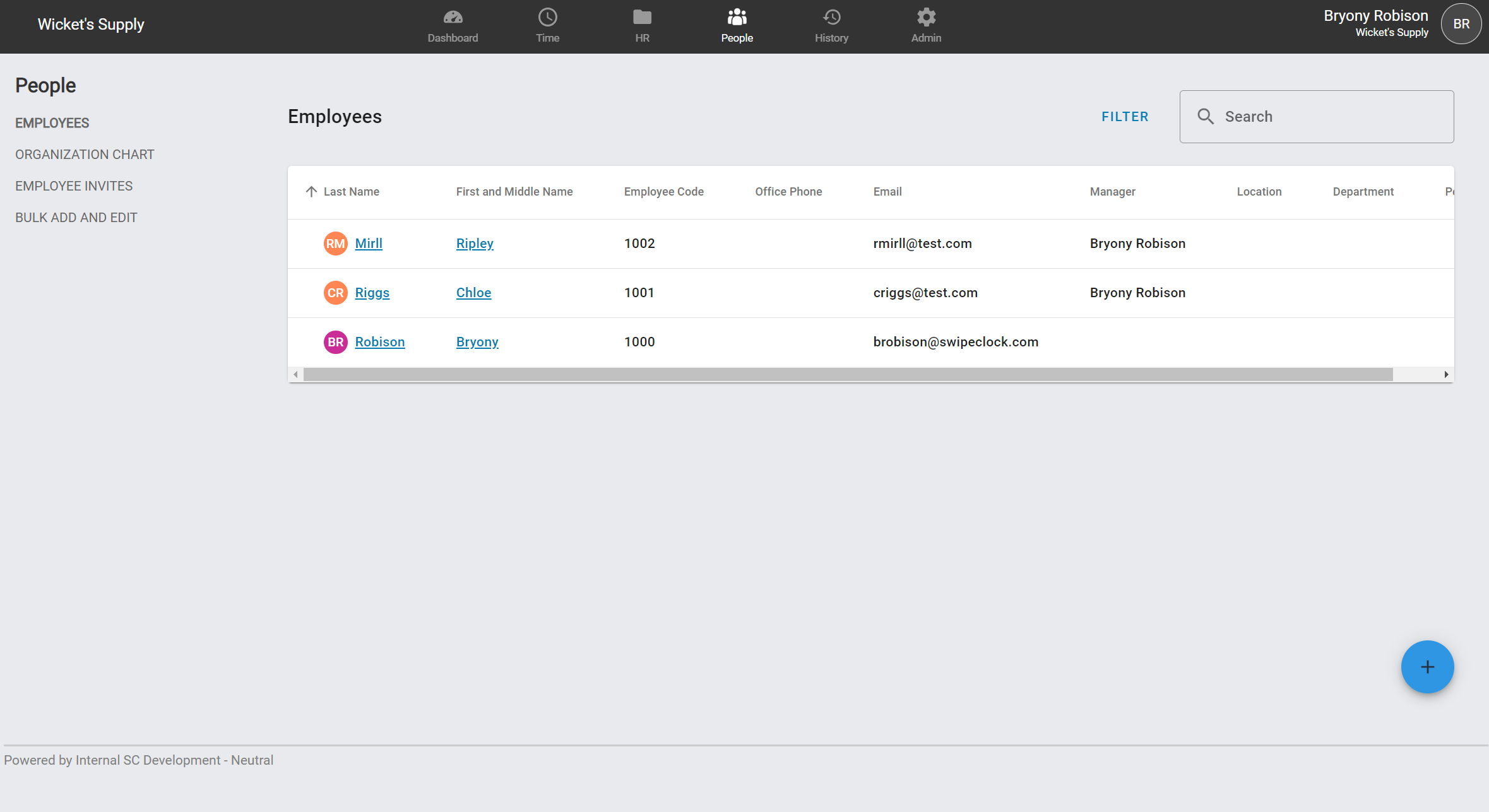Click the rmirll@test.com email cell
Image resolution: width=1489 pixels, height=812 pixels.
pos(922,244)
